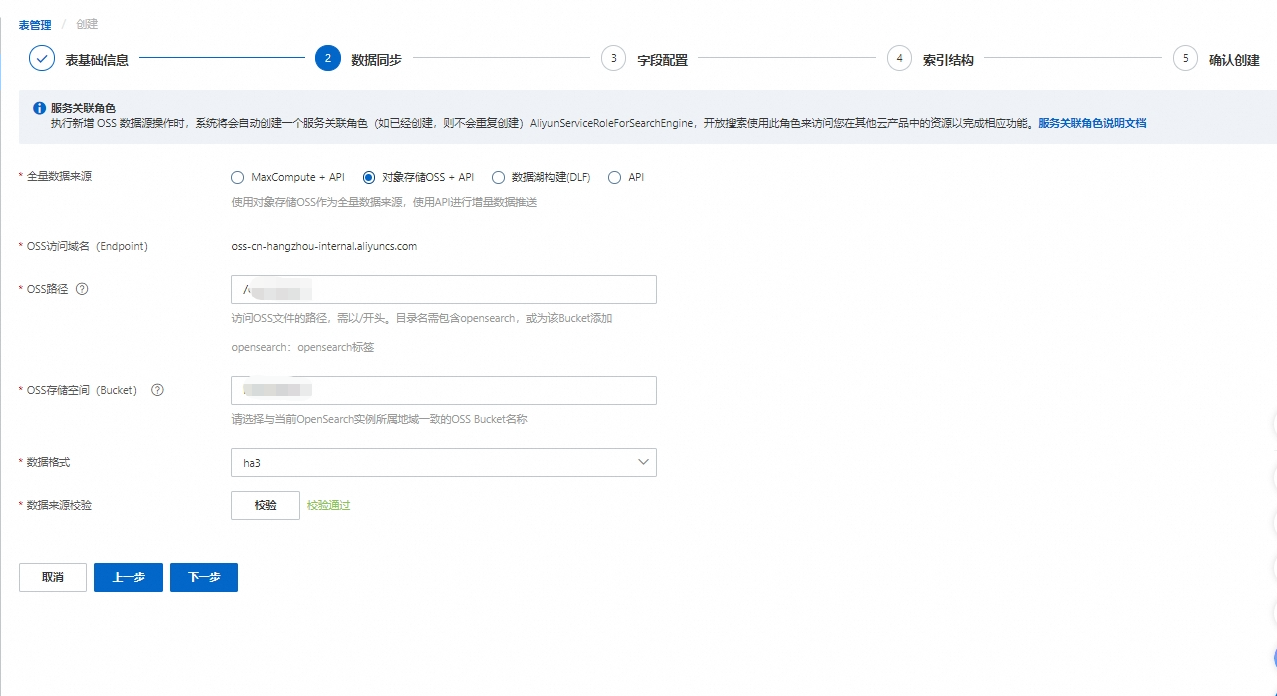Image resolution: width=1277 pixels, height=696 pixels.
Task: Click the step 2 circle icon 数据同步
Action: click(328, 59)
